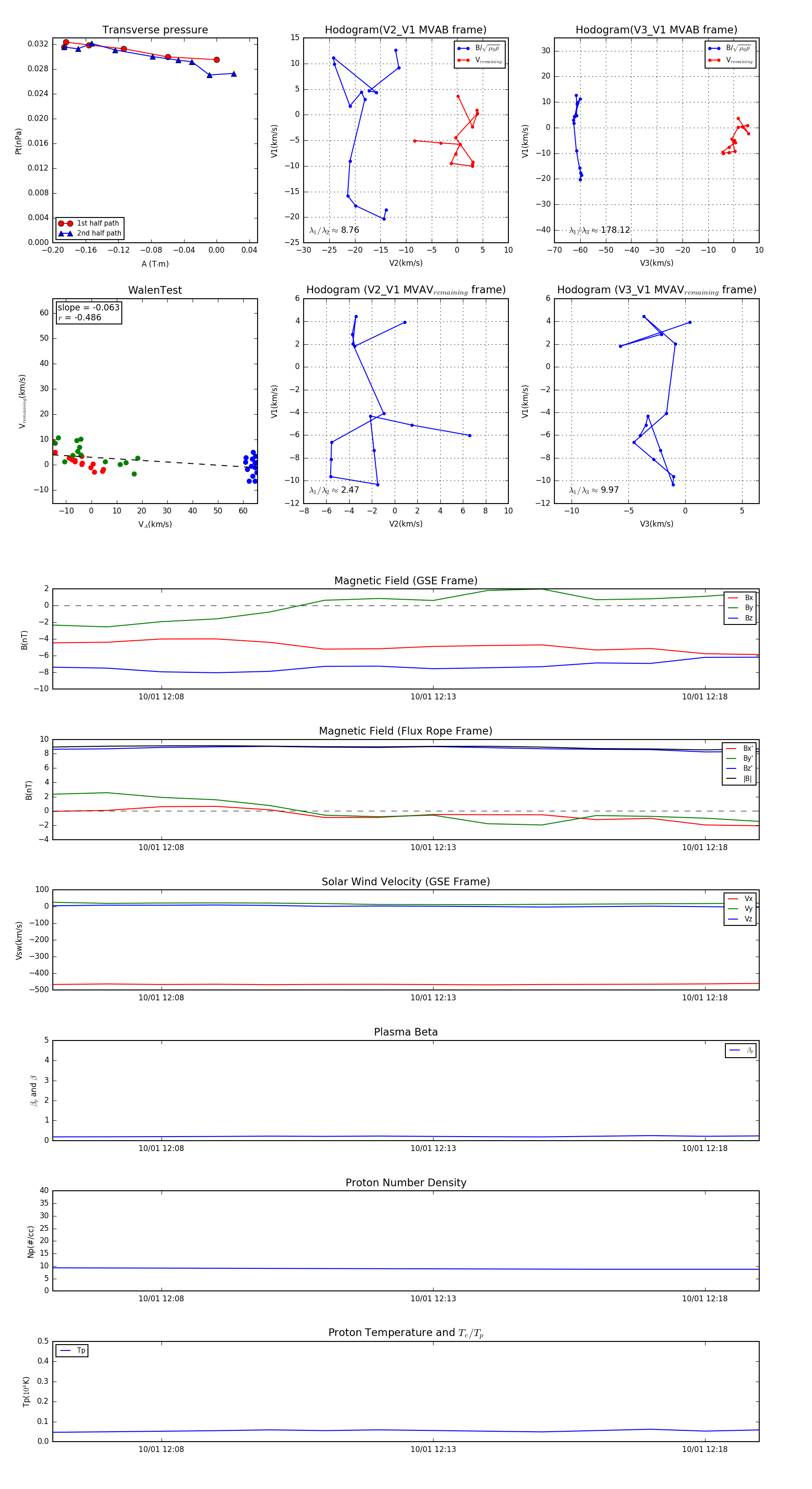Viewport: 812px width, 1489px height.
Task: Click the 'Magnetic Field (Flux Rope Frame)' title
Action: tap(406, 731)
